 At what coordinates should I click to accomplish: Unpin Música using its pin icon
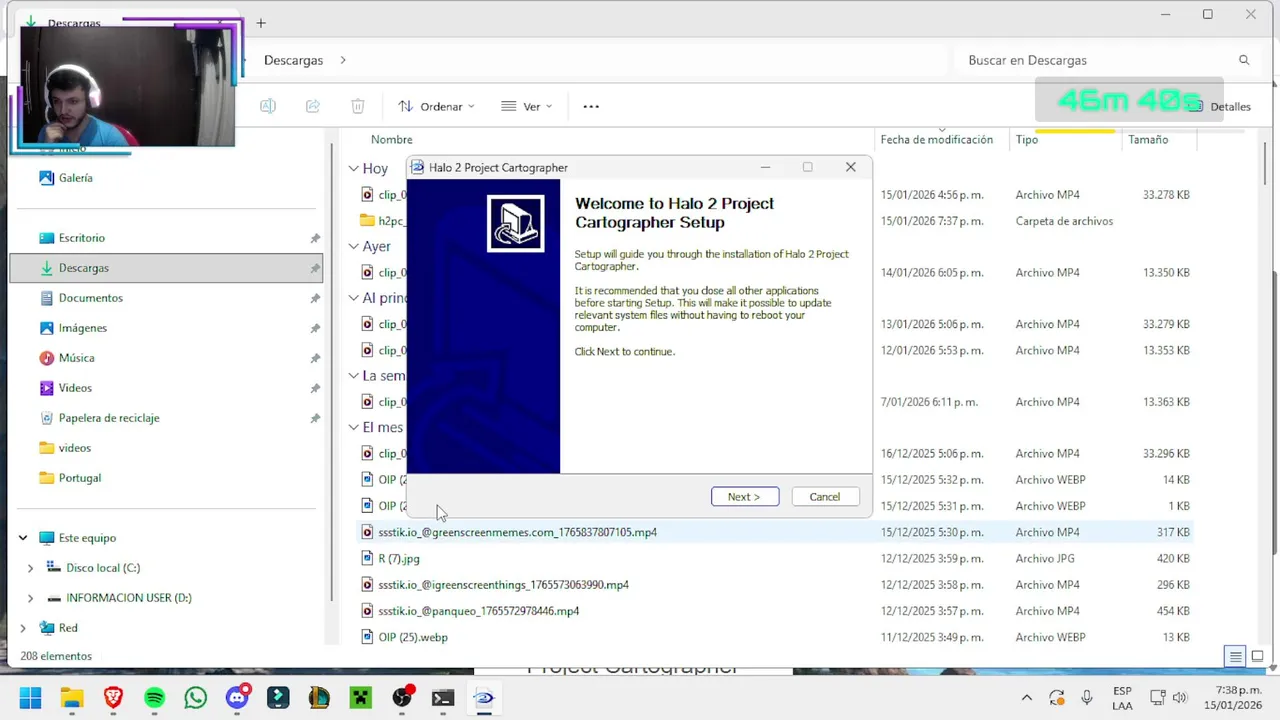[x=315, y=358]
